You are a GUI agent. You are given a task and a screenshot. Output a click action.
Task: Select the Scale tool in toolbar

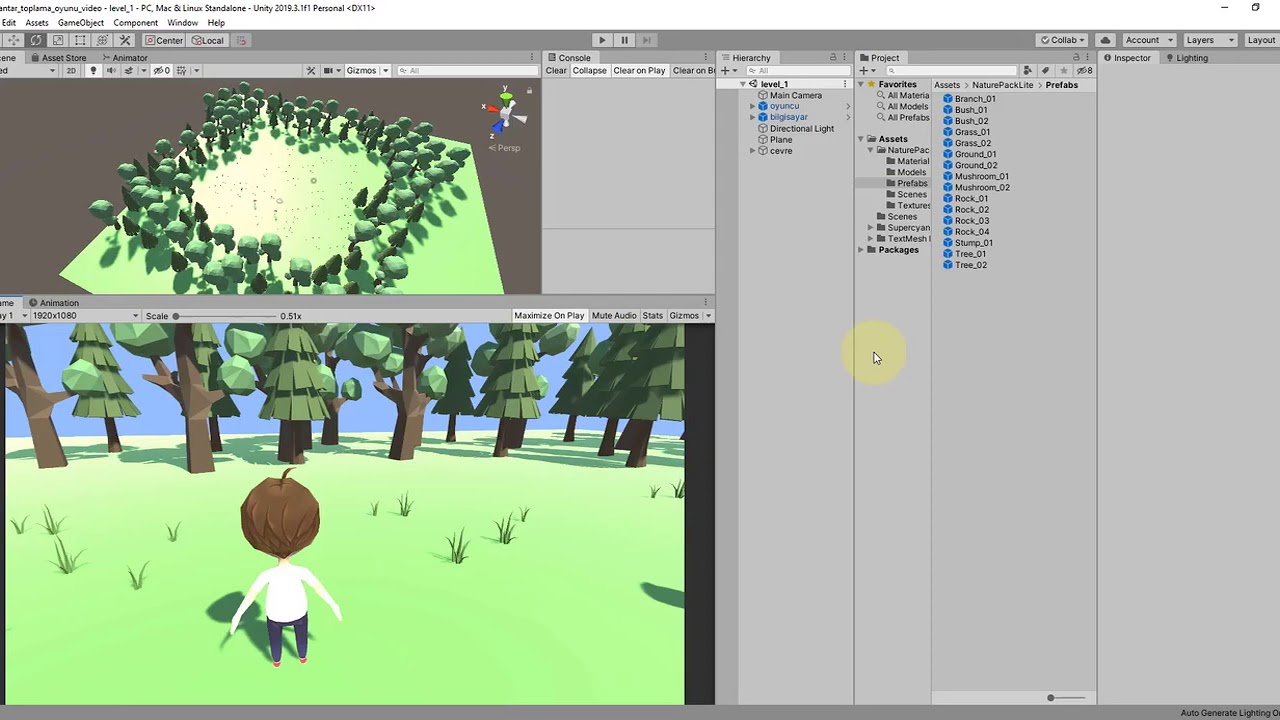tap(58, 40)
